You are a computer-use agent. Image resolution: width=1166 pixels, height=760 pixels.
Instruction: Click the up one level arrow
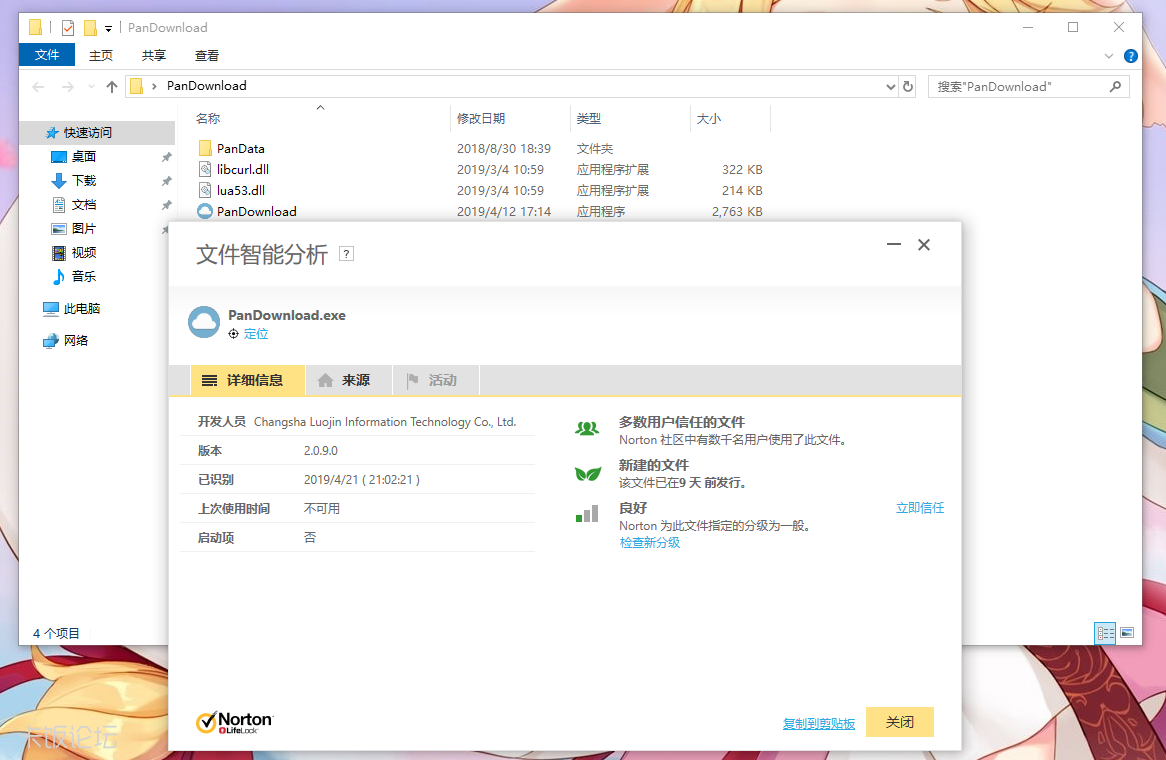click(112, 87)
